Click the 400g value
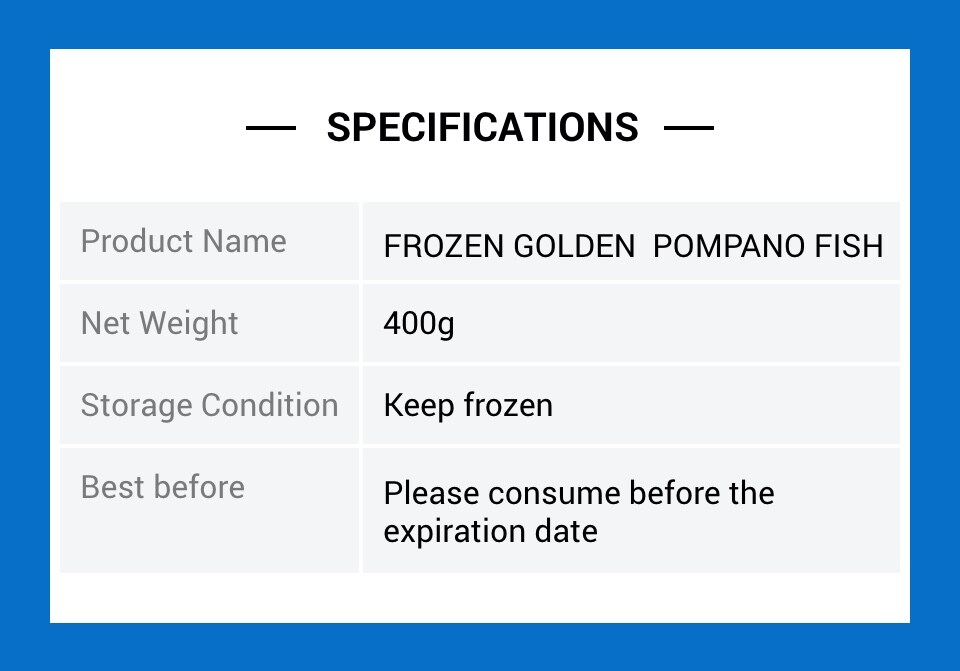 click(x=419, y=324)
